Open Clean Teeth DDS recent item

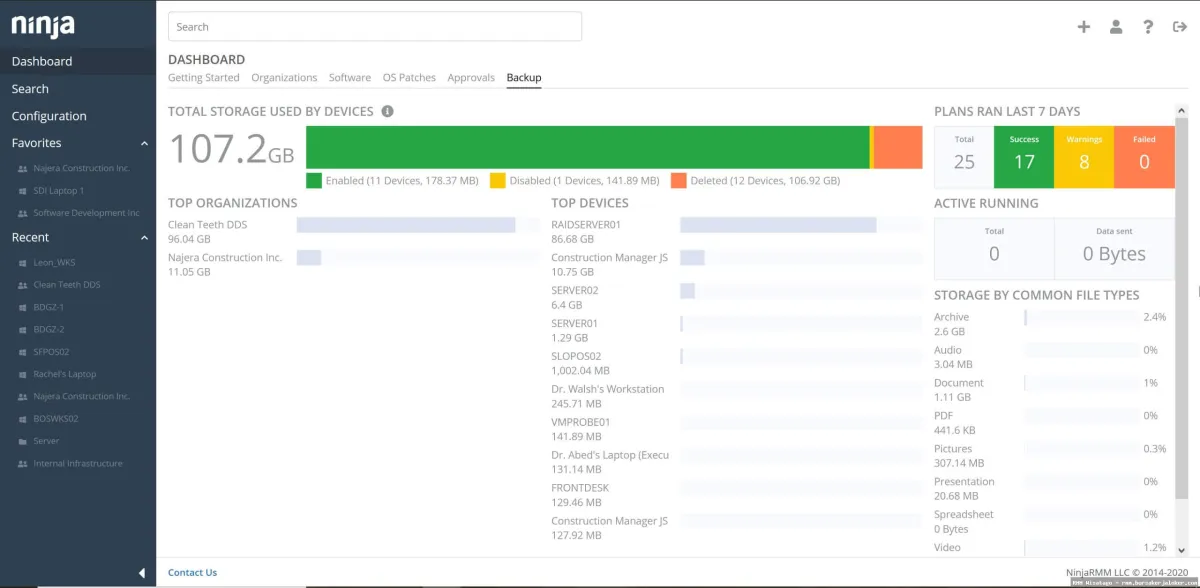point(67,285)
